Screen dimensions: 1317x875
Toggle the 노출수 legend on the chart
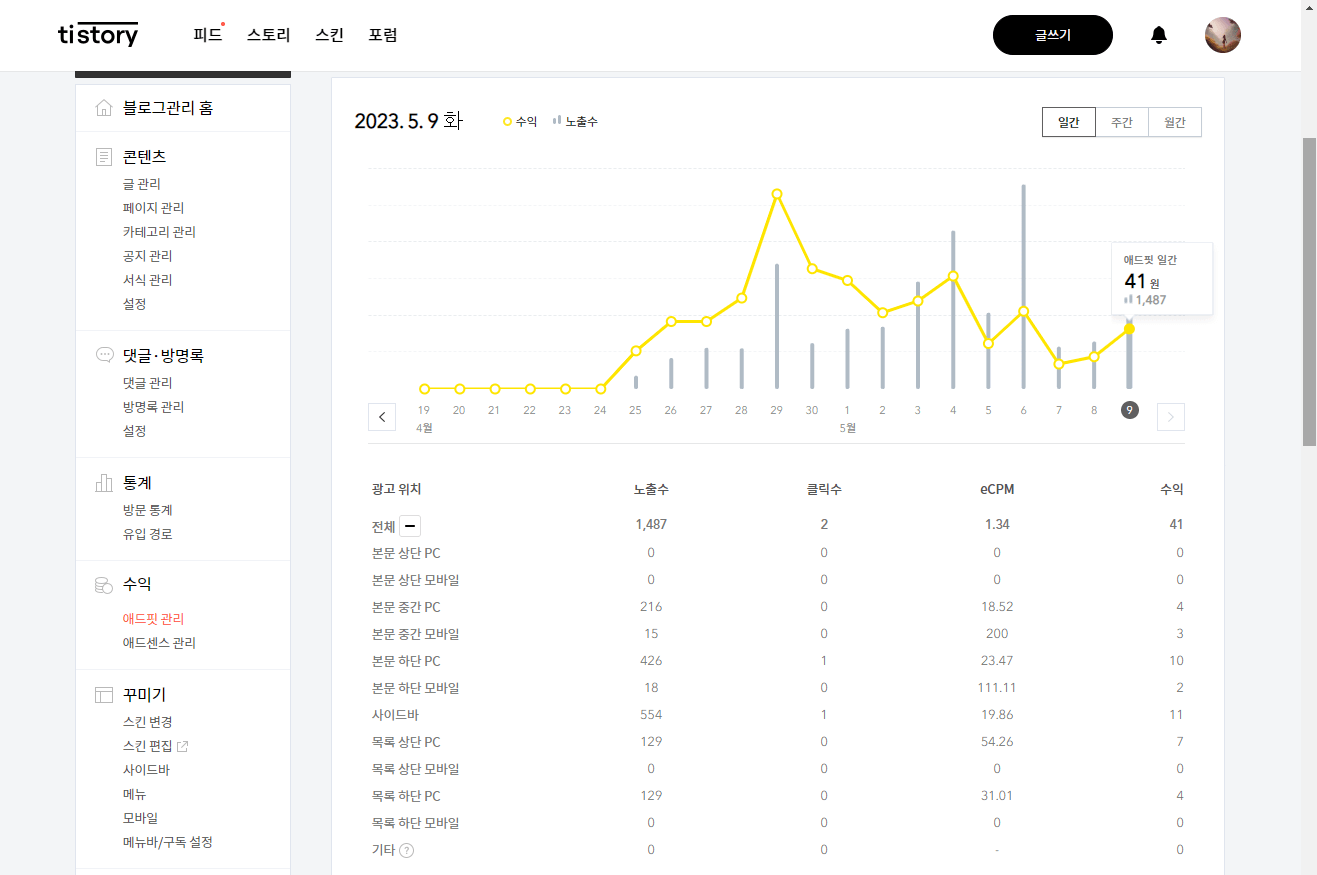click(575, 121)
